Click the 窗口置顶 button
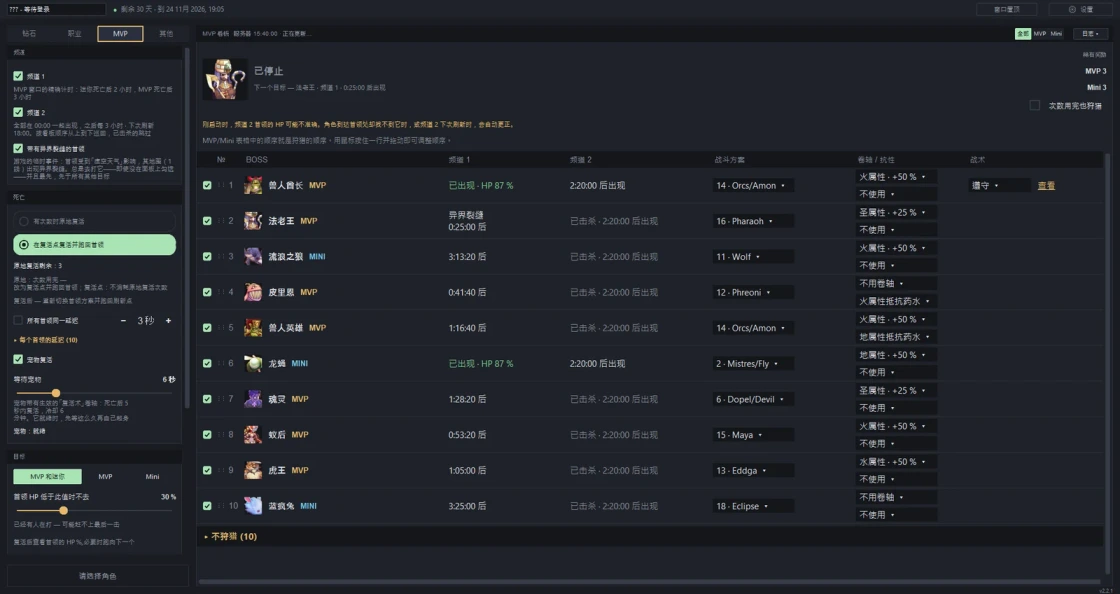This screenshot has width=1120, height=594. (x=1006, y=9)
